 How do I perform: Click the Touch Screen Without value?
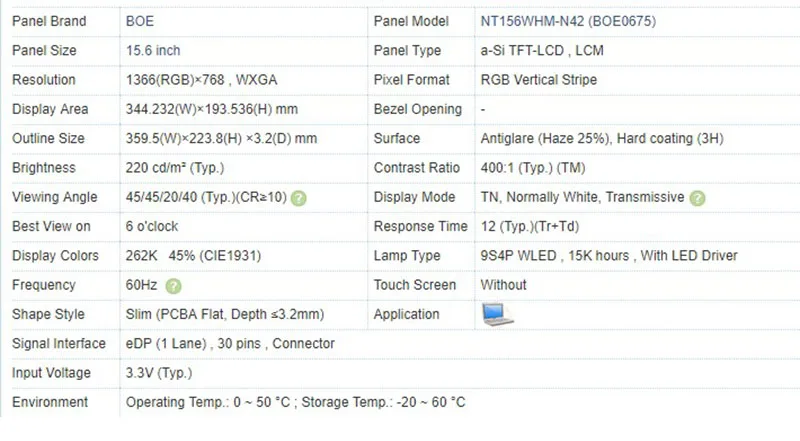tap(503, 285)
